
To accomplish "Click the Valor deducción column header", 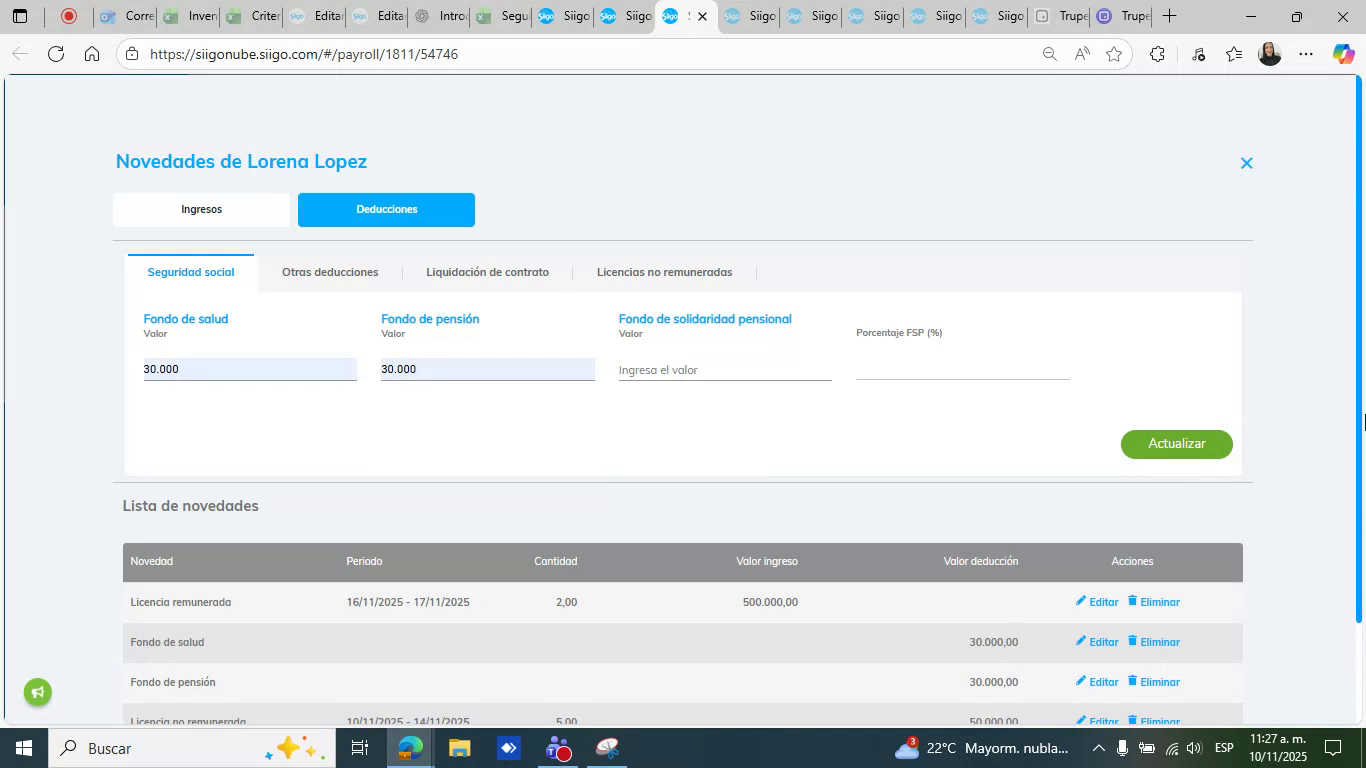I will coord(980,561).
